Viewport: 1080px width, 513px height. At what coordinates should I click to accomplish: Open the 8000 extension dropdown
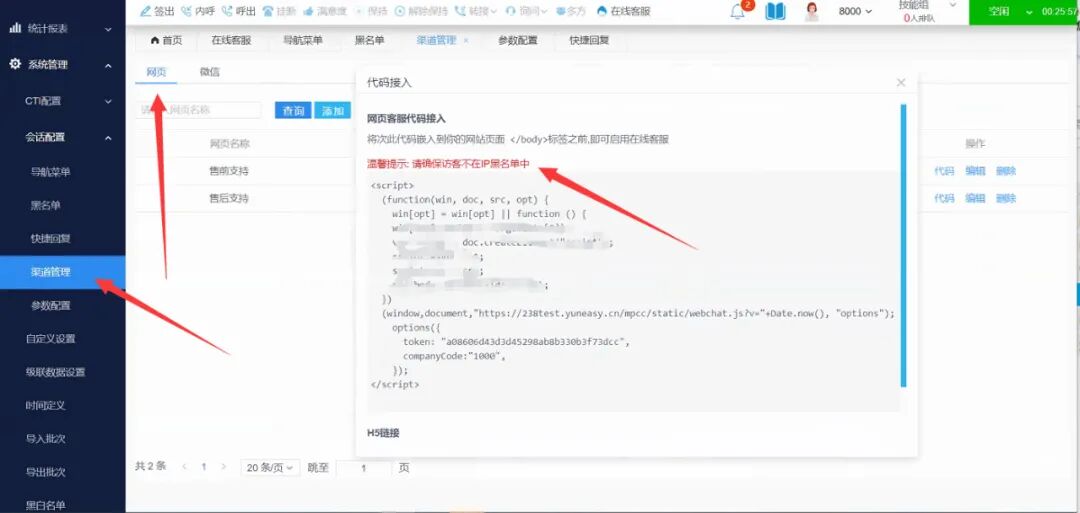[x=855, y=11]
